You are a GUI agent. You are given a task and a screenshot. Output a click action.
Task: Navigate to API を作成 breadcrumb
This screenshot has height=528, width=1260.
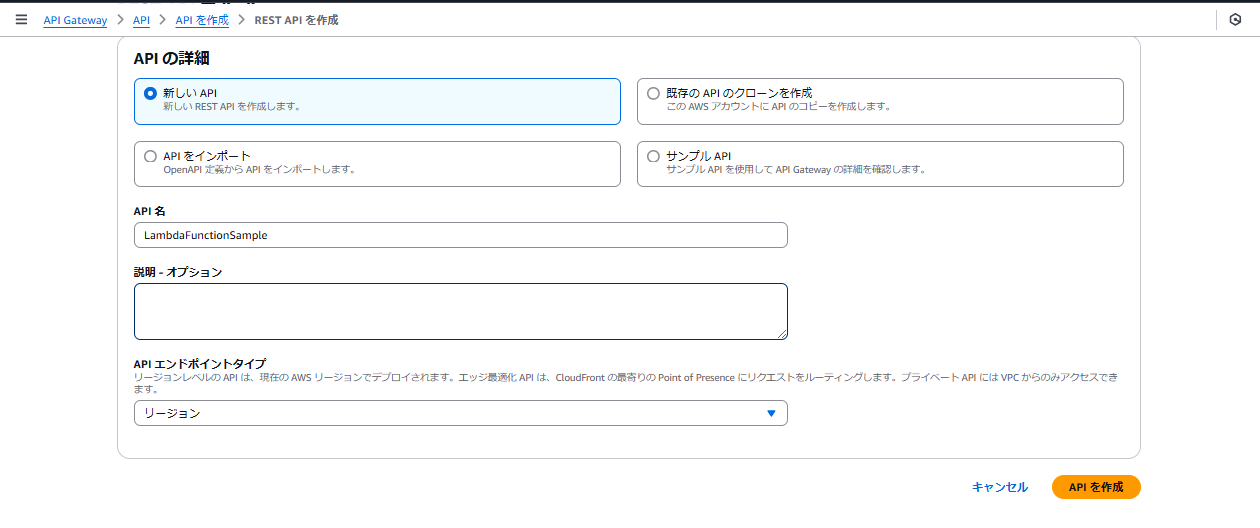[202, 20]
